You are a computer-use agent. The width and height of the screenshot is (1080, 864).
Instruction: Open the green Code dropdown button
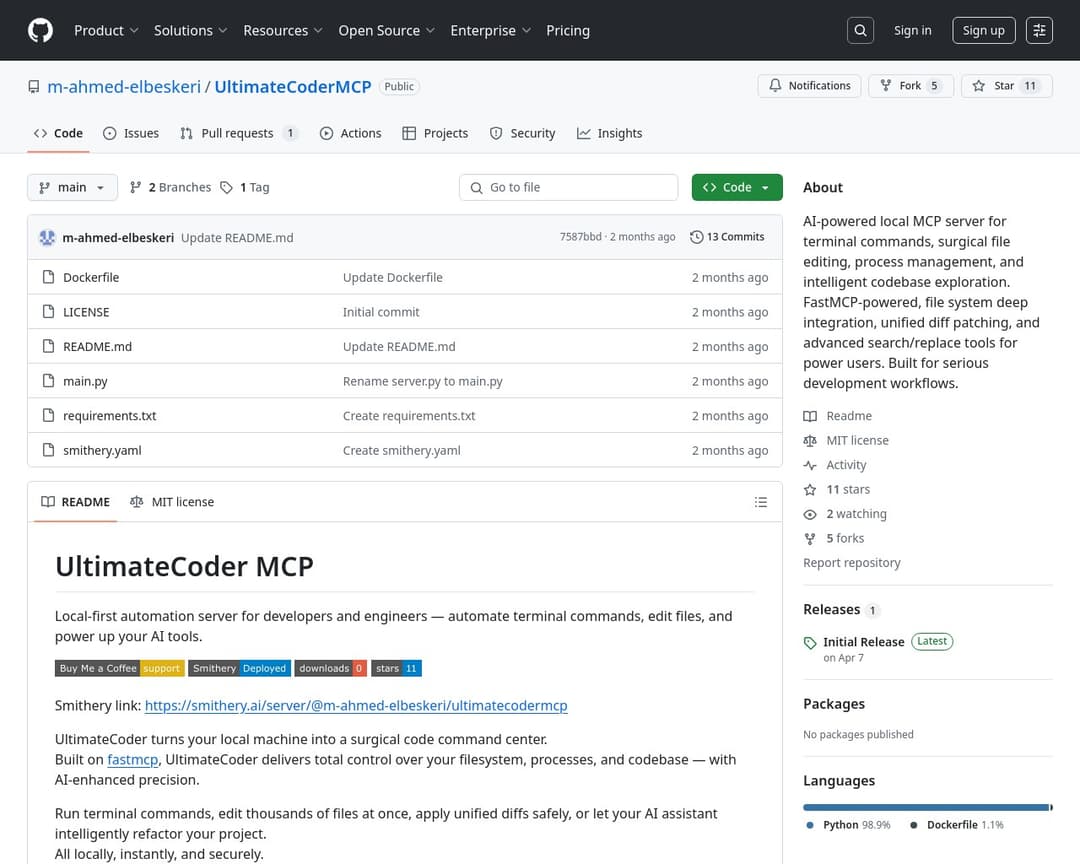(x=737, y=187)
